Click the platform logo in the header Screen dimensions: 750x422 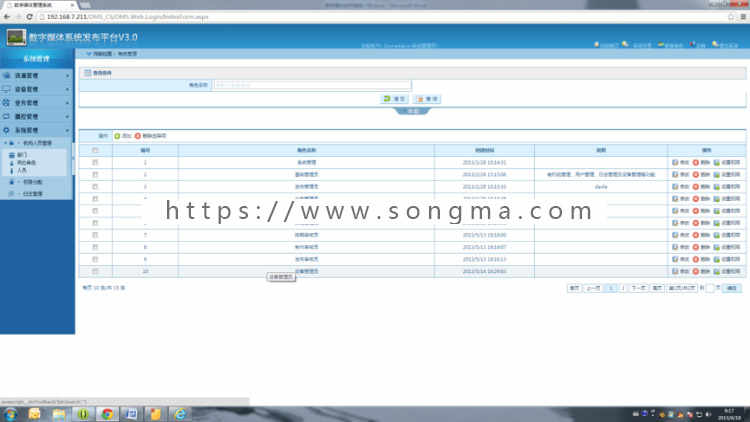pos(16,37)
